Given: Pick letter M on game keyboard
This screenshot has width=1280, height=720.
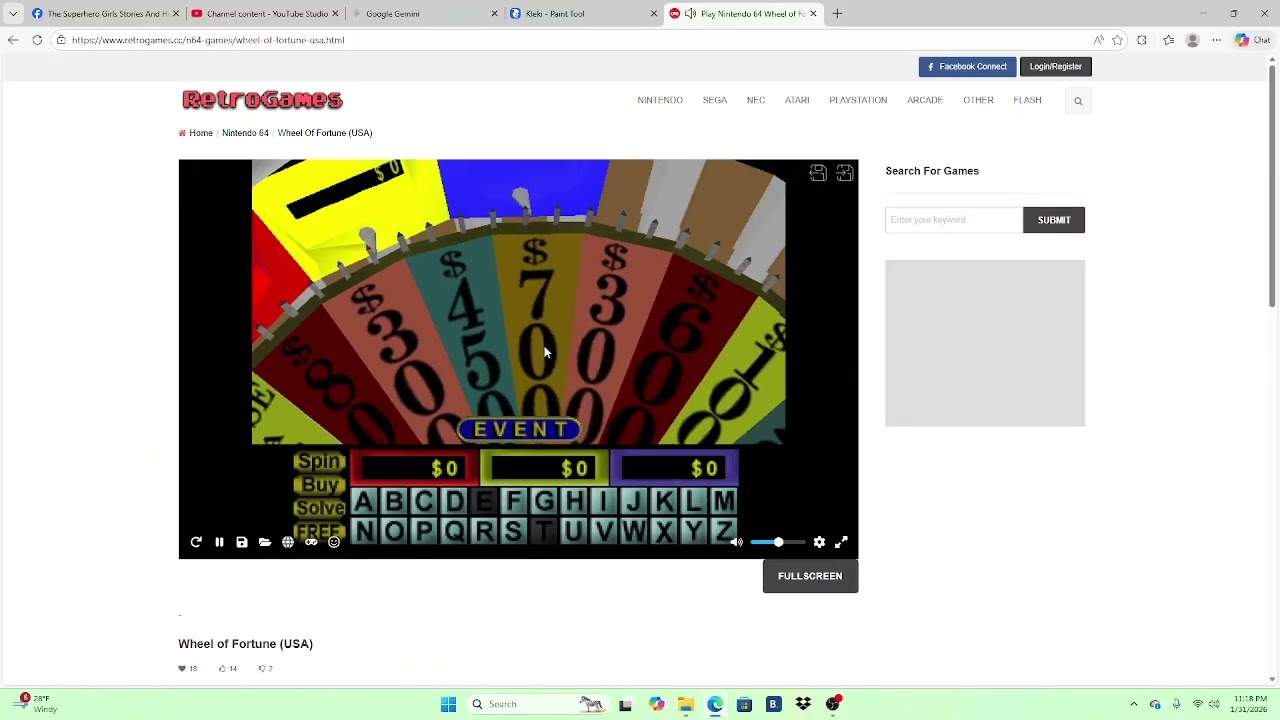Looking at the screenshot, I should (x=724, y=501).
